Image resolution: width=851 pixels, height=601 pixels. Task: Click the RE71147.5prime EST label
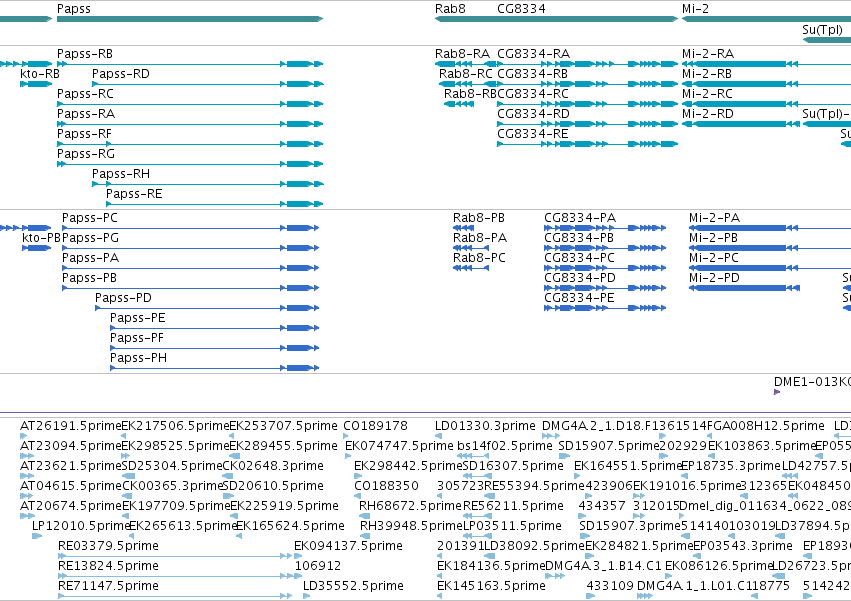109,586
